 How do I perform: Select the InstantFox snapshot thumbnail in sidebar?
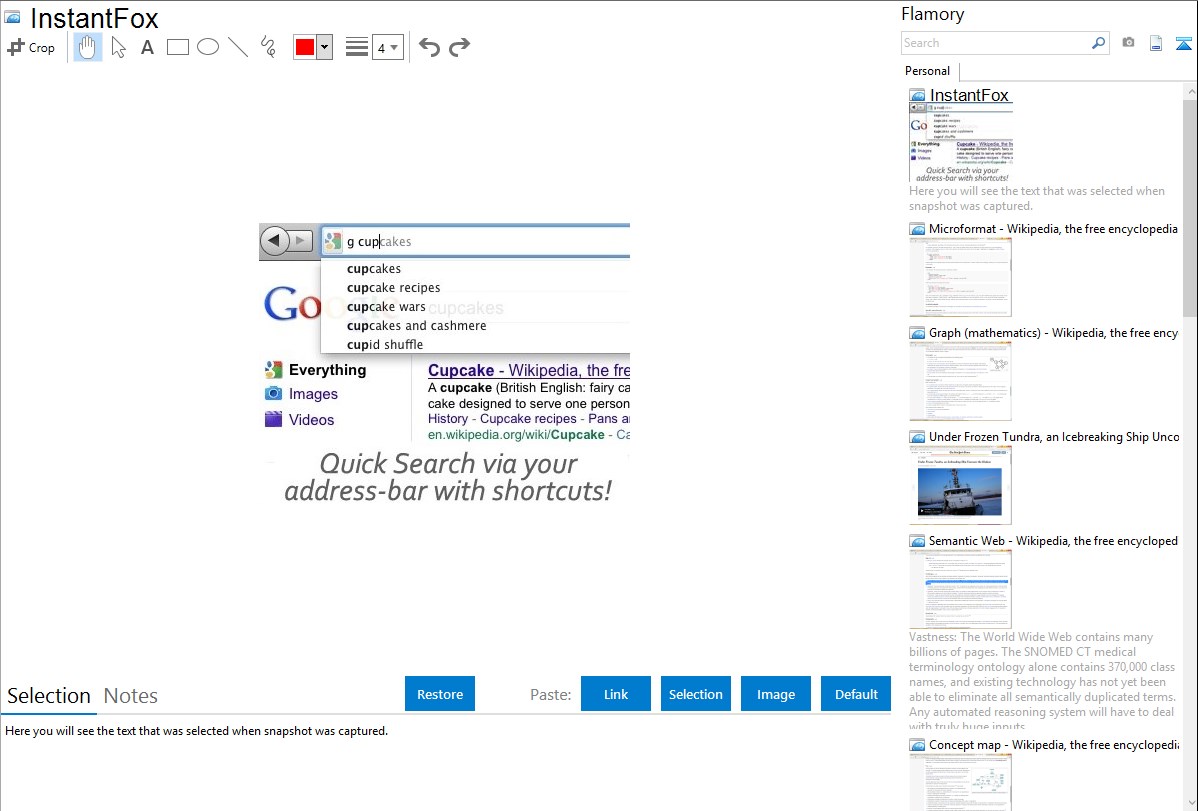tap(961, 144)
